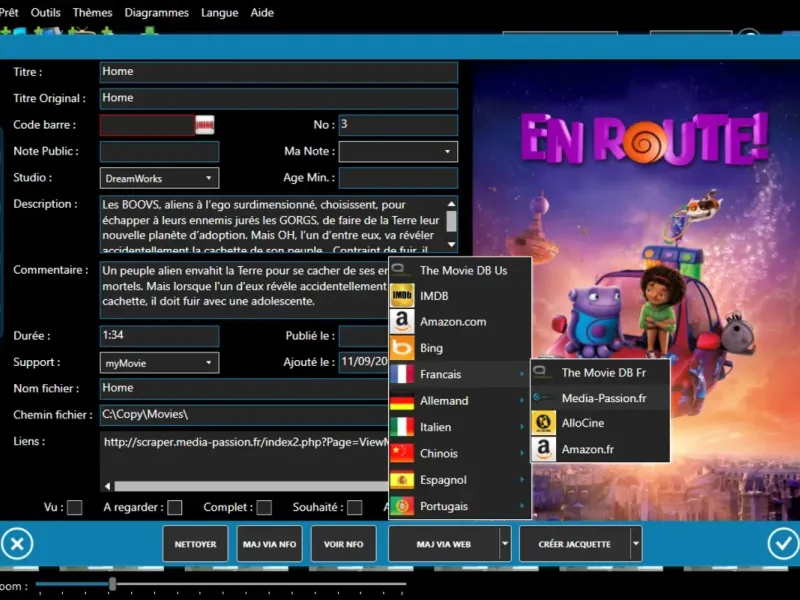Click the German flag icon
This screenshot has height=600, width=800.
click(402, 401)
